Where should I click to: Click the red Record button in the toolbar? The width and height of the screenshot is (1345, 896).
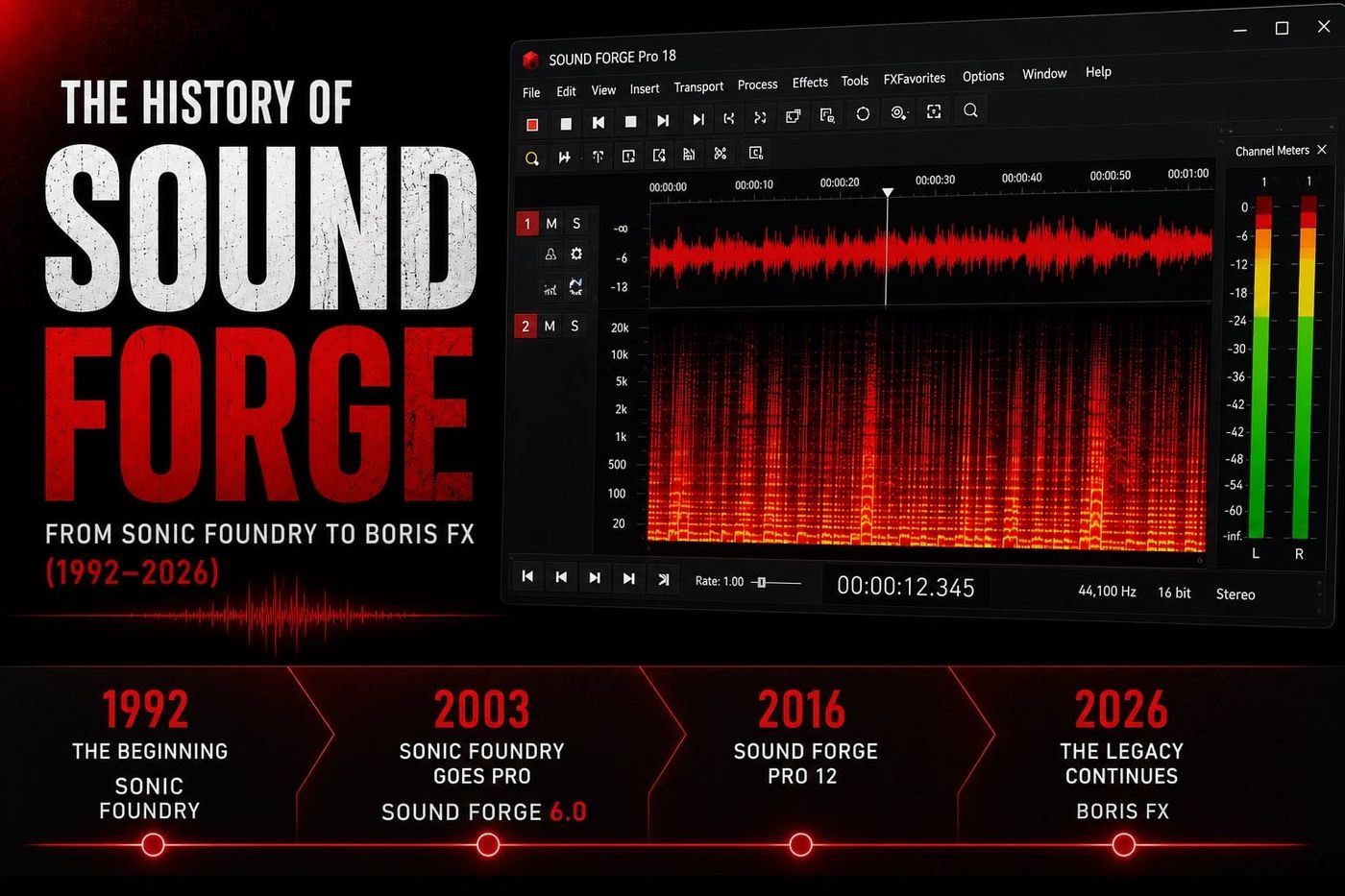532,124
